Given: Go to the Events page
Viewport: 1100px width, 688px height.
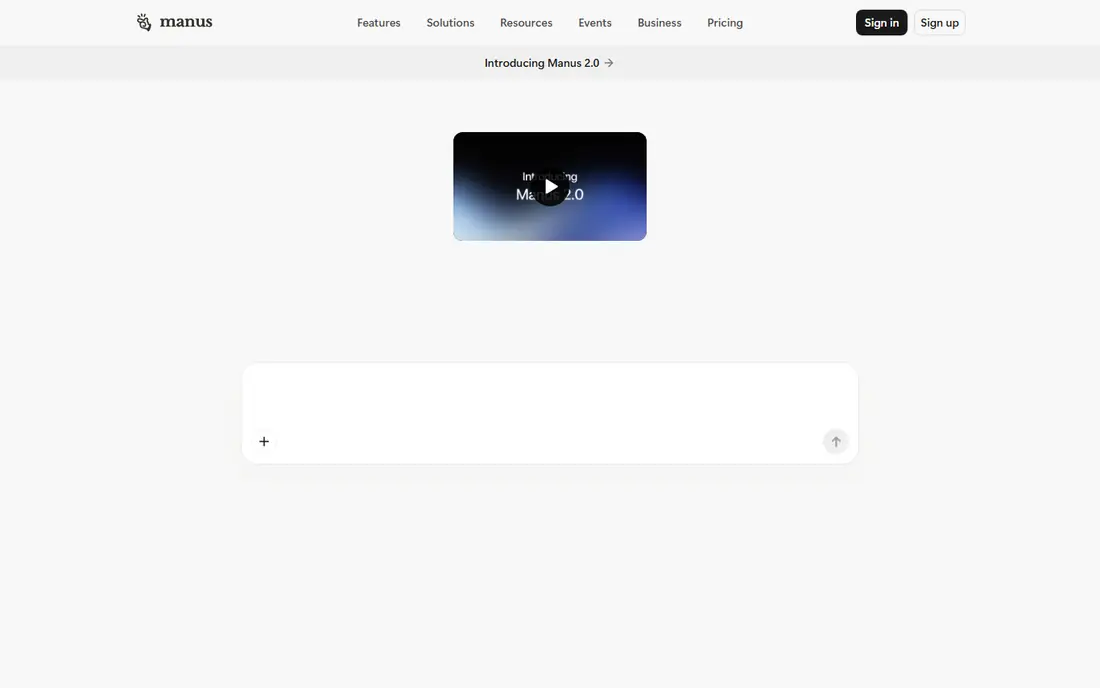Looking at the screenshot, I should [595, 22].
